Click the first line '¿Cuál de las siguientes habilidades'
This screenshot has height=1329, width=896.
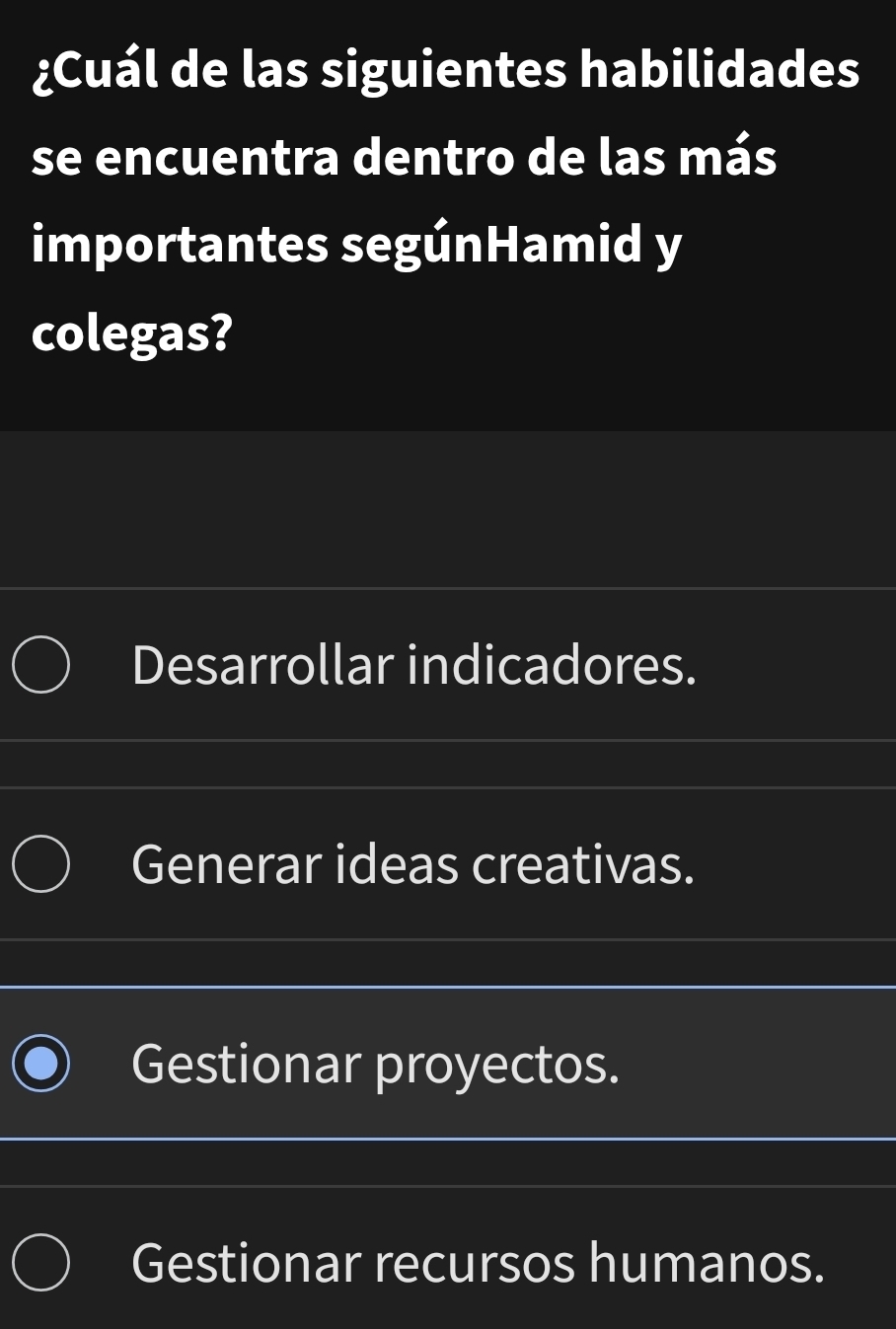446,71
